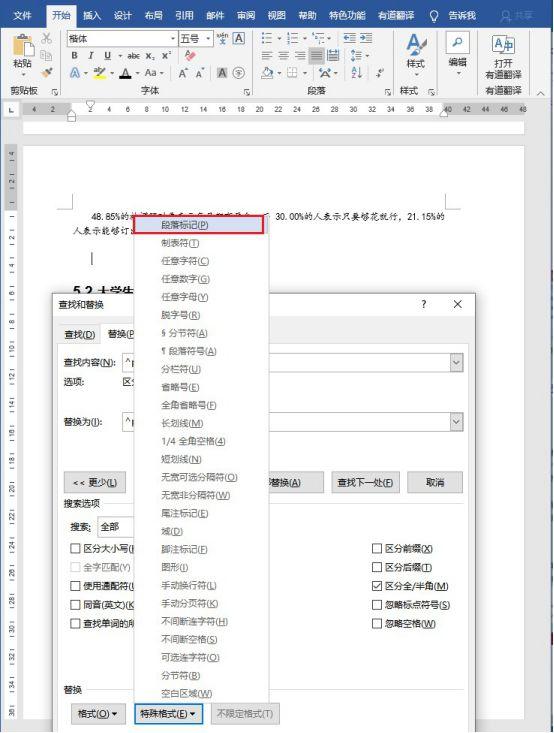
Task: Toggle 区分前缀 checkbox
Action: [377, 548]
